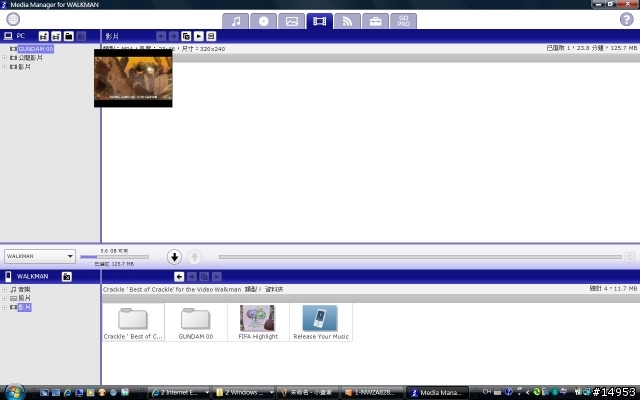Open the CD disc tab
This screenshot has width=640, height=400.
coord(263,21)
